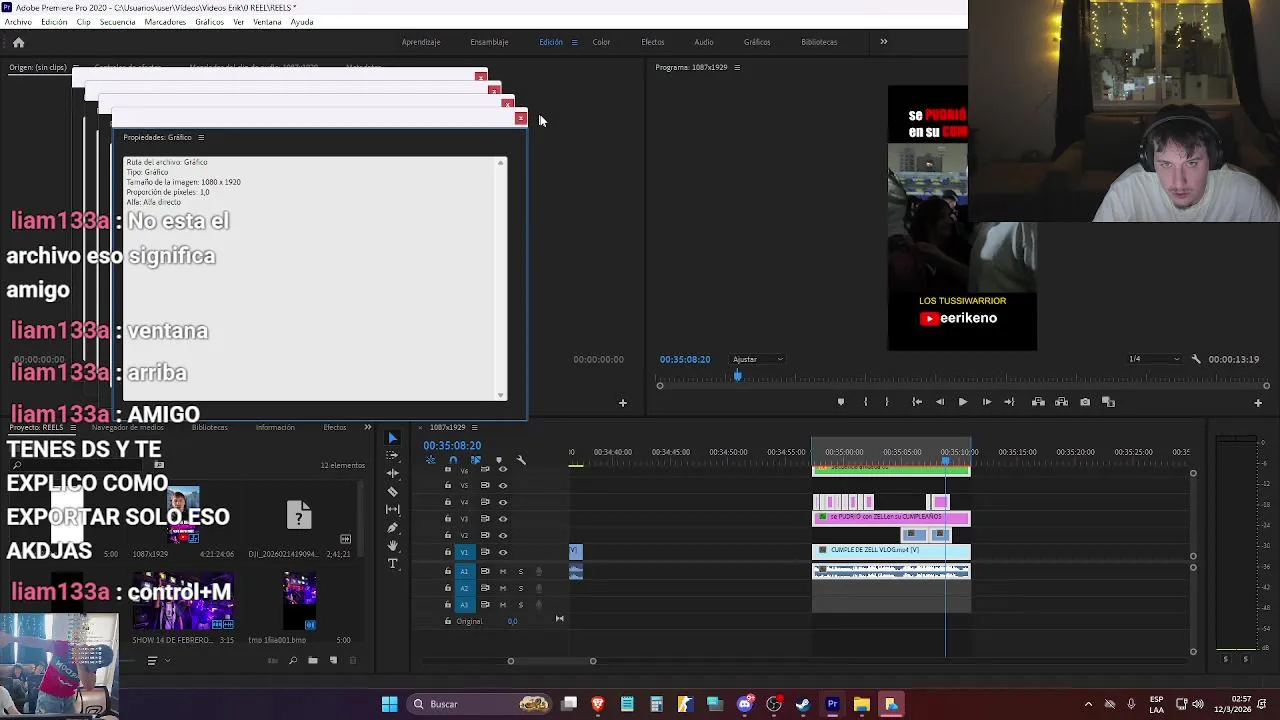Open Archivo menu
This screenshot has width=1280, height=720.
click(x=19, y=22)
